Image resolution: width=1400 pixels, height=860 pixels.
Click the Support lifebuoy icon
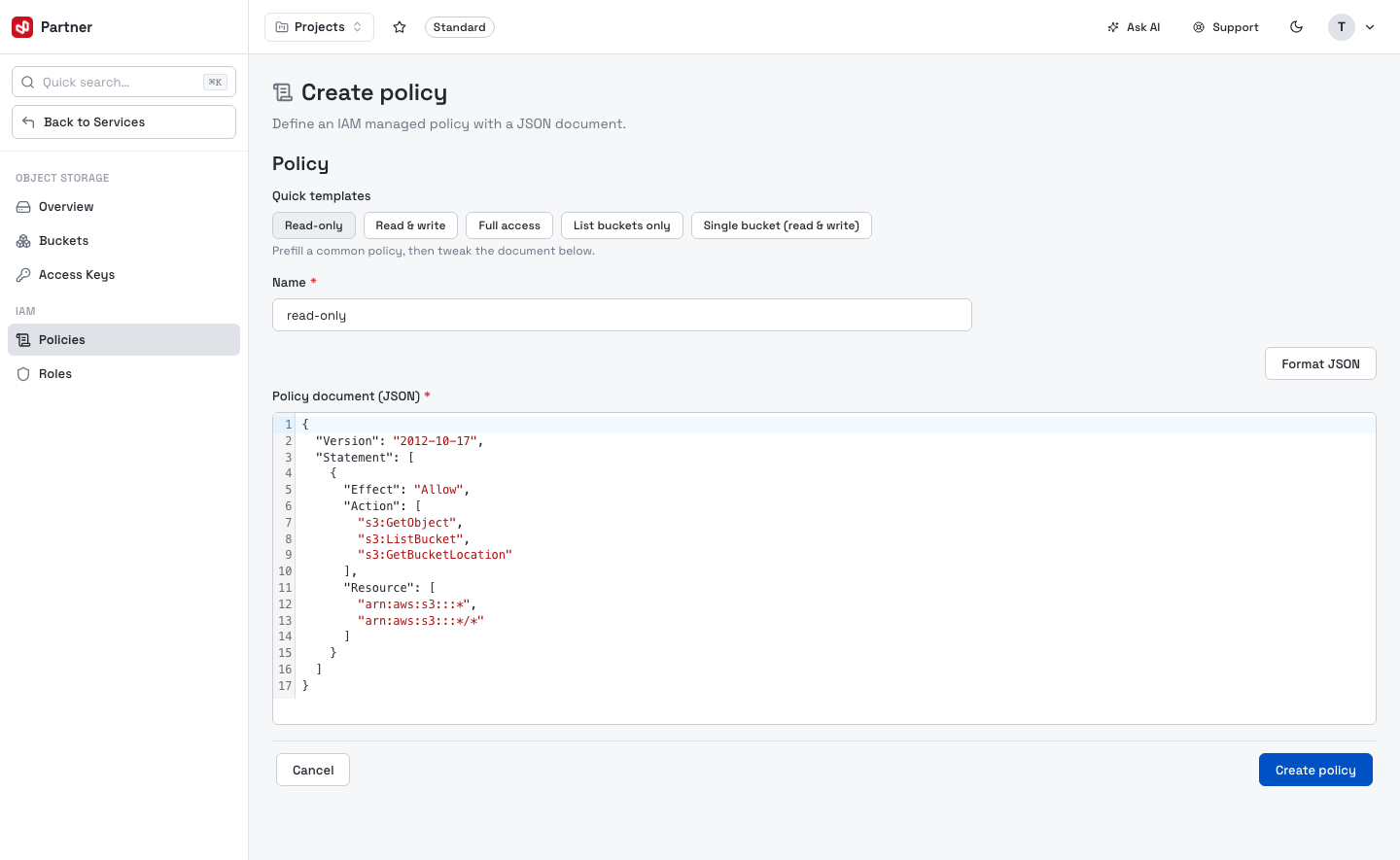(x=1199, y=27)
